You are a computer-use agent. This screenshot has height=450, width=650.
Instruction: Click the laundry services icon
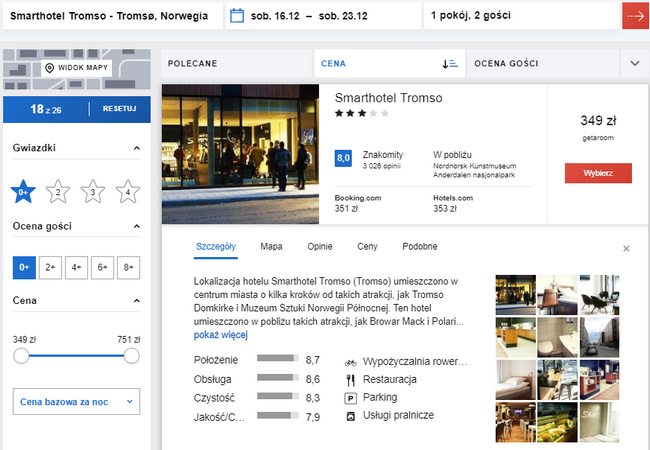tap(351, 416)
